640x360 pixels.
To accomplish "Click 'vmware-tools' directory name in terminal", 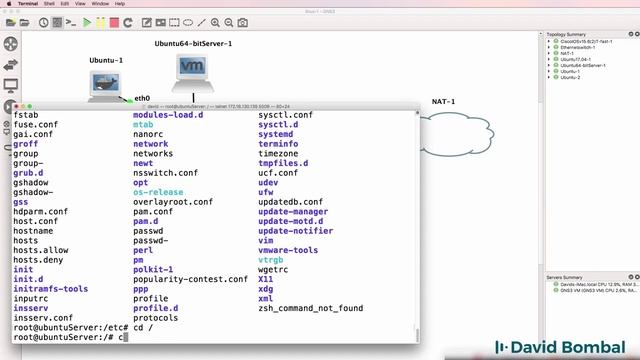I will tap(288, 250).
